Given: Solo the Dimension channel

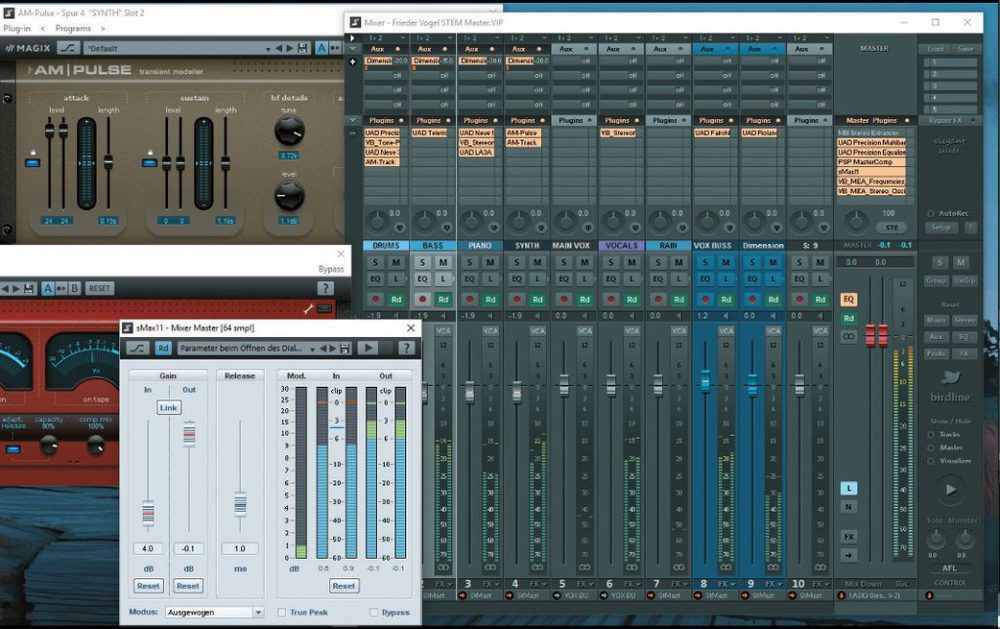Looking at the screenshot, I should [x=753, y=262].
